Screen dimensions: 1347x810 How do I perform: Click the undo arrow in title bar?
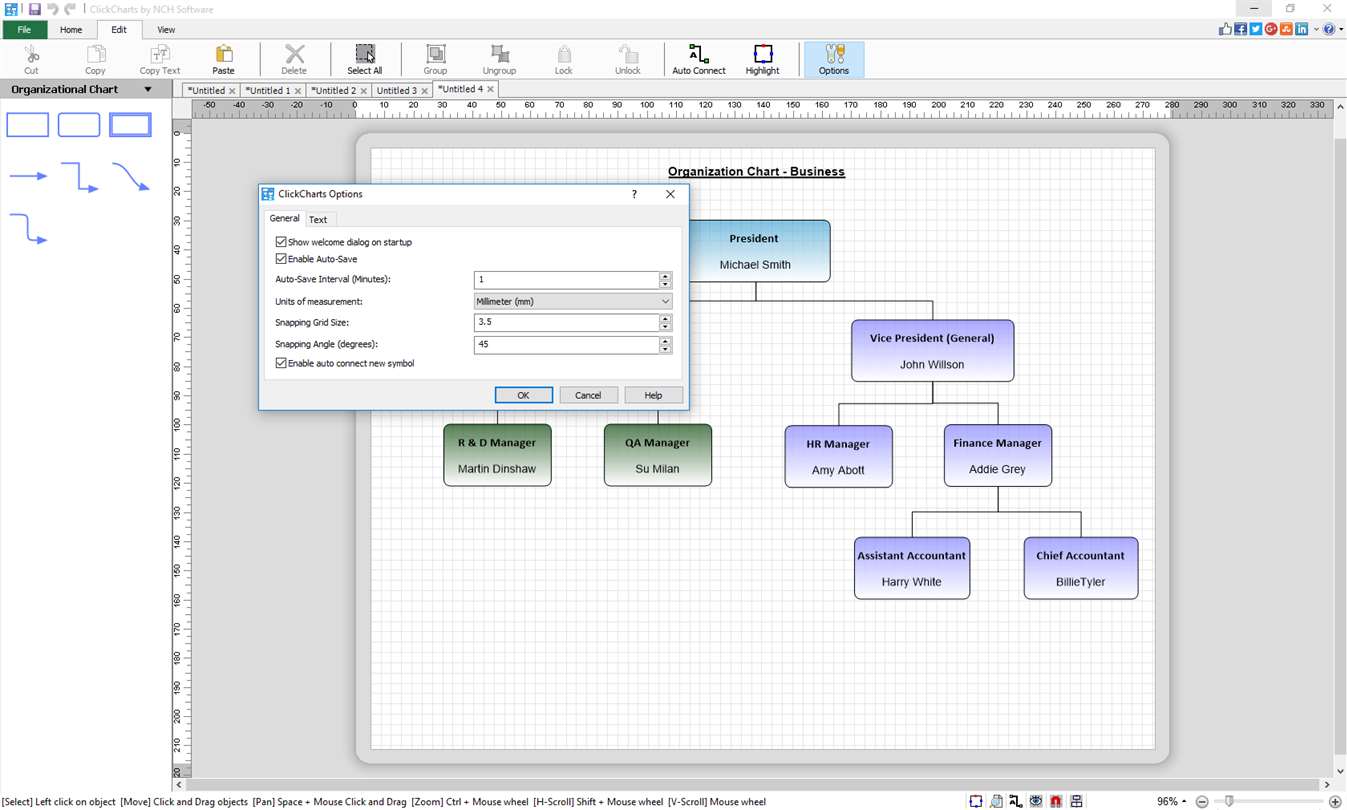coord(52,9)
